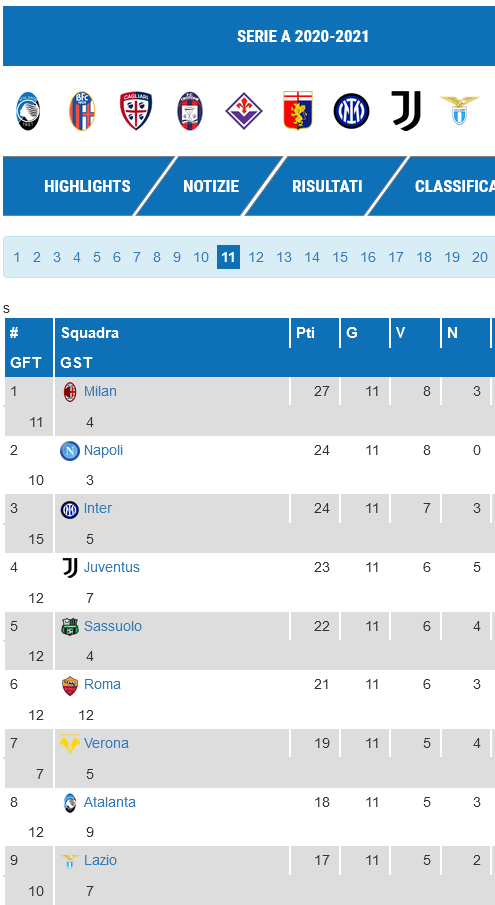Click the Crotone team crest
This screenshot has width=495, height=905.
190,111
